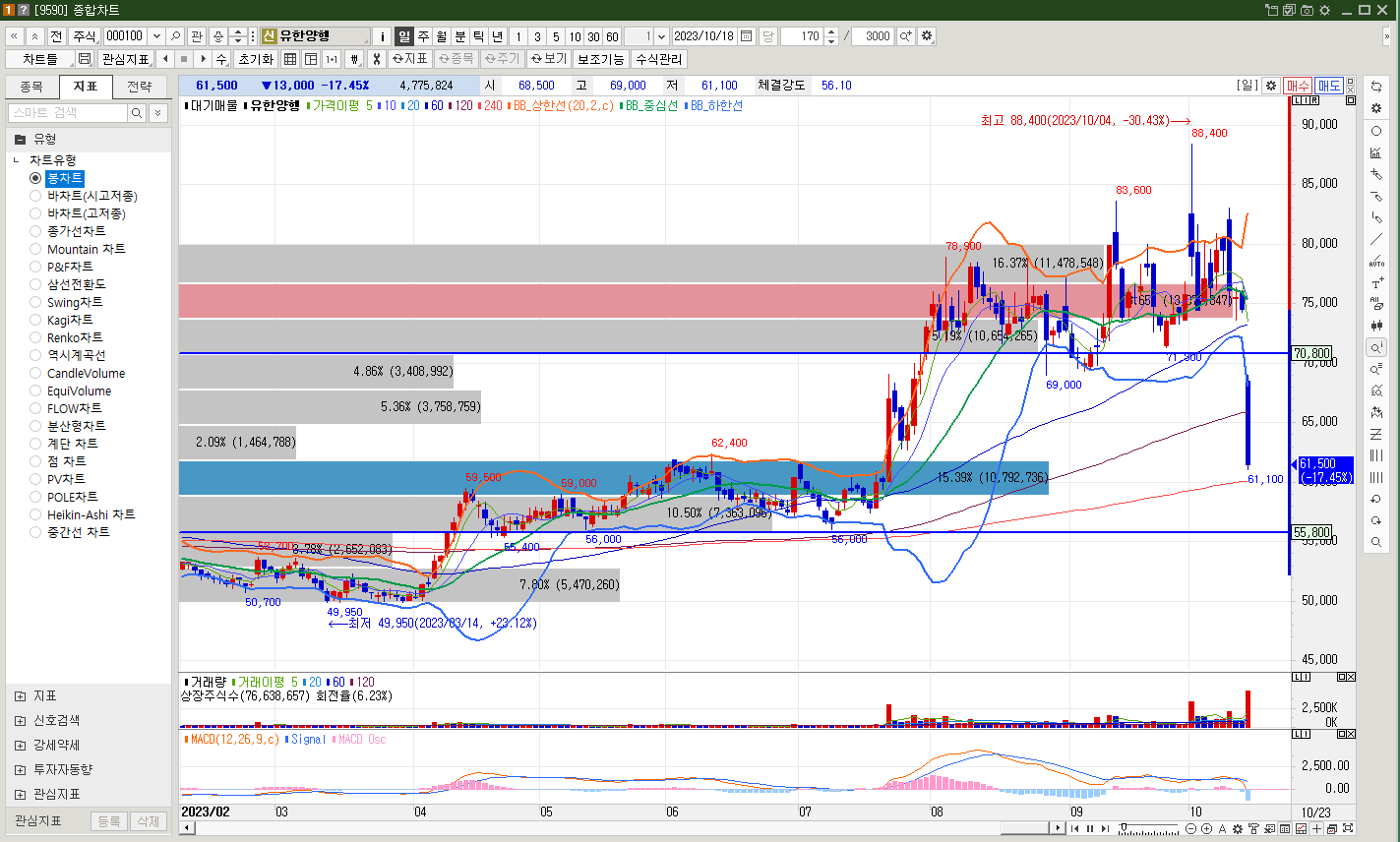Select the text insertion tool (T+)

point(1376,282)
